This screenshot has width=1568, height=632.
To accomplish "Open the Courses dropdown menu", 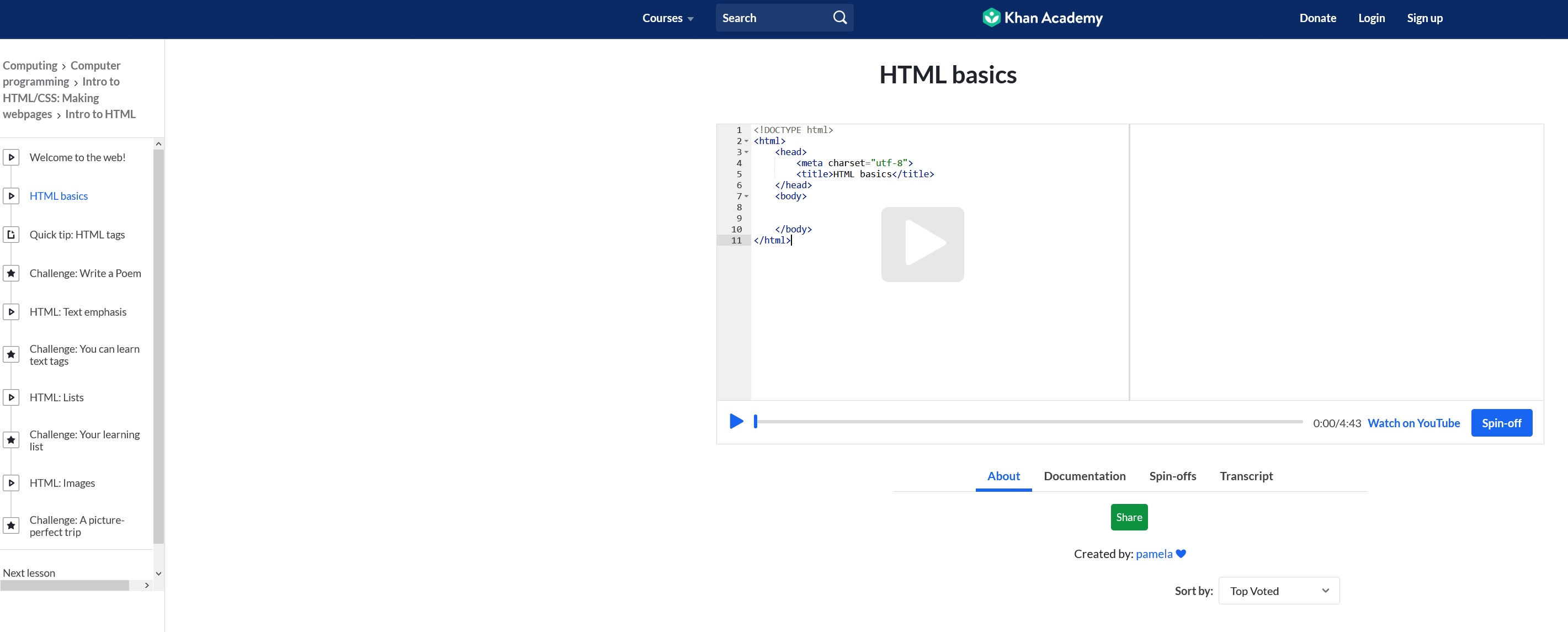I will 667,18.
